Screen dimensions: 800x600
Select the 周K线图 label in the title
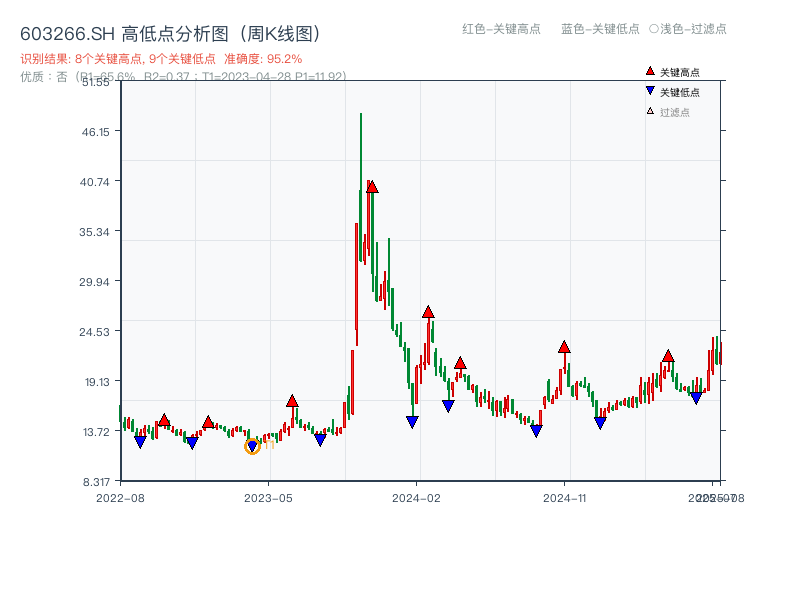[278, 32]
